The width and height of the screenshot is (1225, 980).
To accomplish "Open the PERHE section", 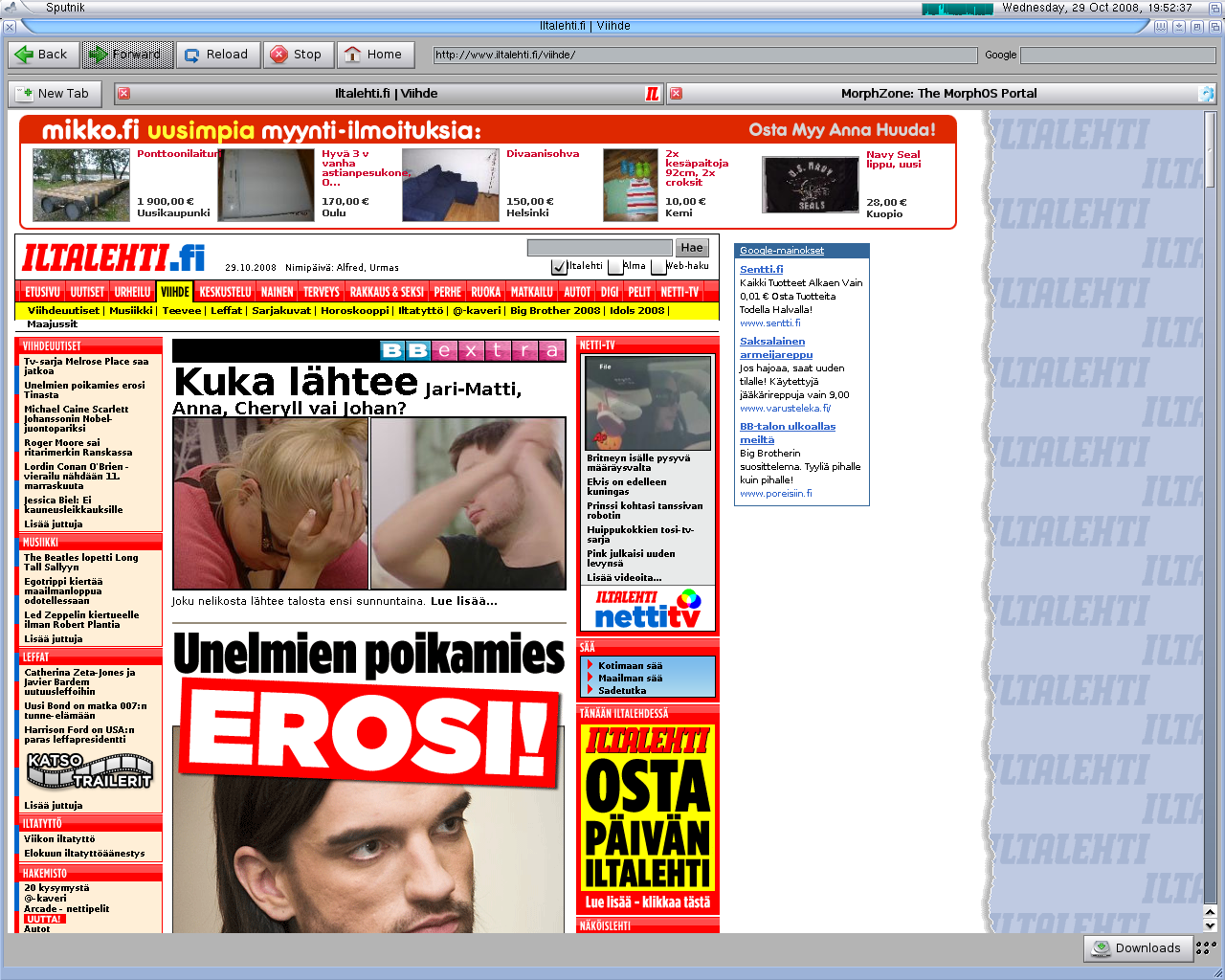I will pyautogui.click(x=447, y=292).
